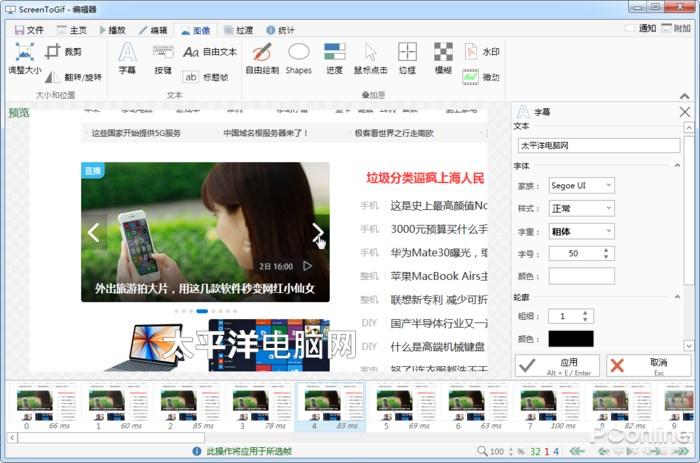Image resolution: width=700 pixels, height=463 pixels.
Task: Collapse the Font (字体) section
Action: [677, 166]
